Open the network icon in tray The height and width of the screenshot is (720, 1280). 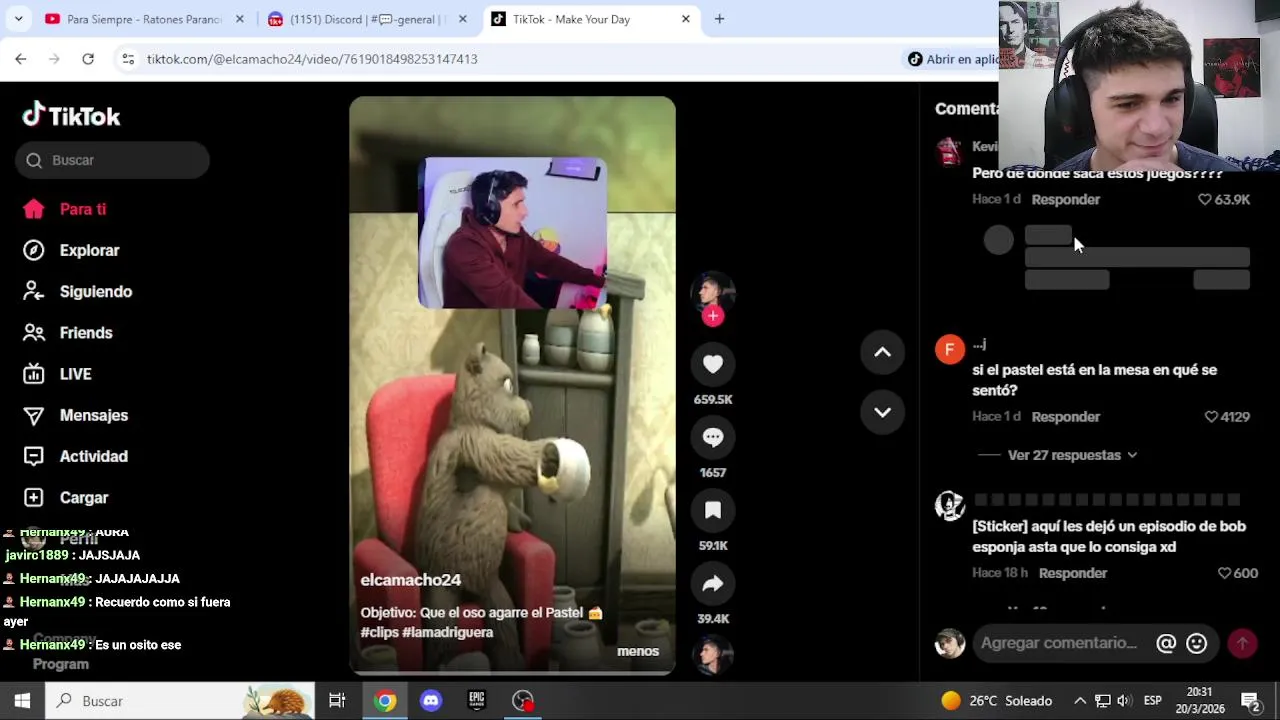(x=1102, y=701)
